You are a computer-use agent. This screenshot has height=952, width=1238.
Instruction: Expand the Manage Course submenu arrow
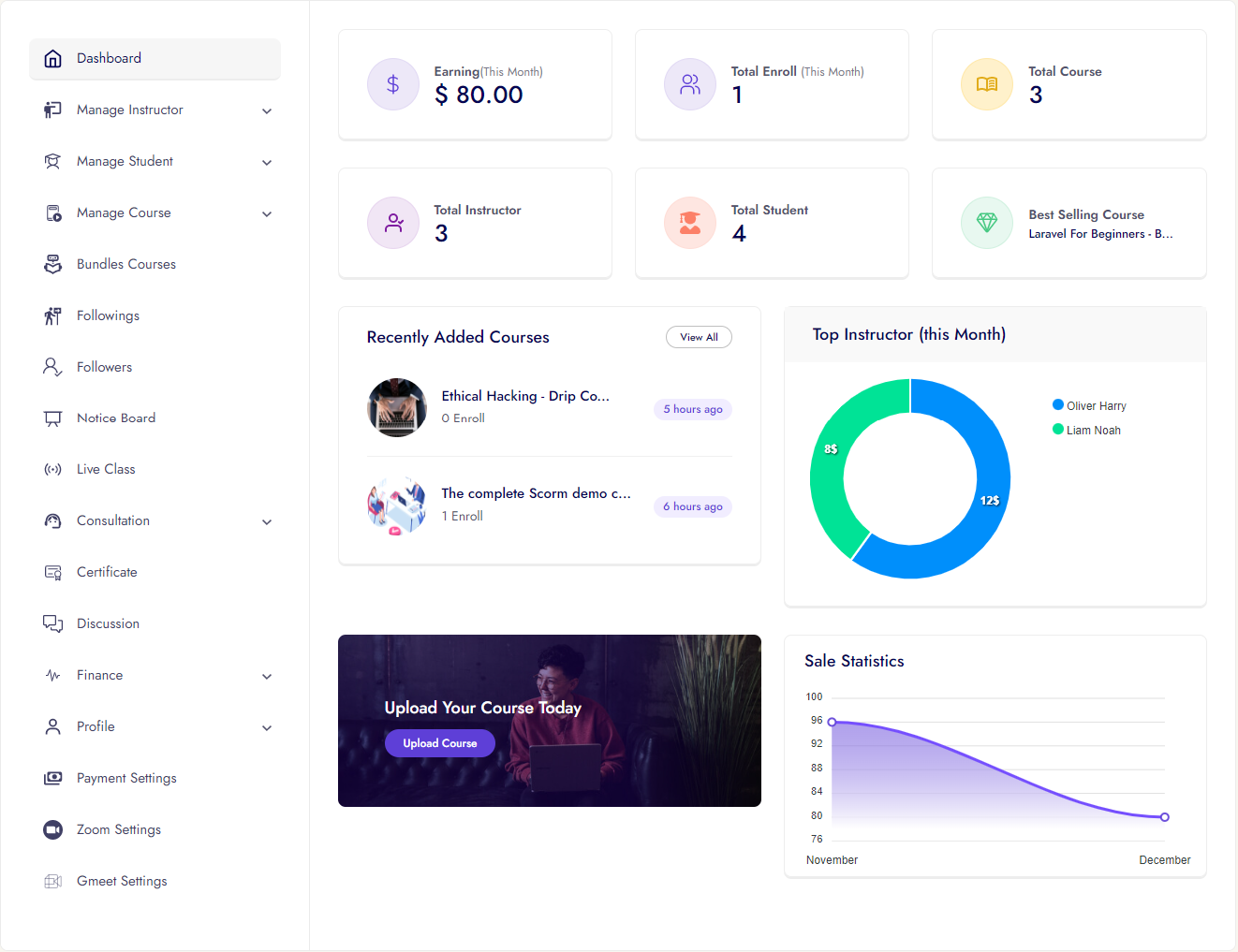click(267, 214)
